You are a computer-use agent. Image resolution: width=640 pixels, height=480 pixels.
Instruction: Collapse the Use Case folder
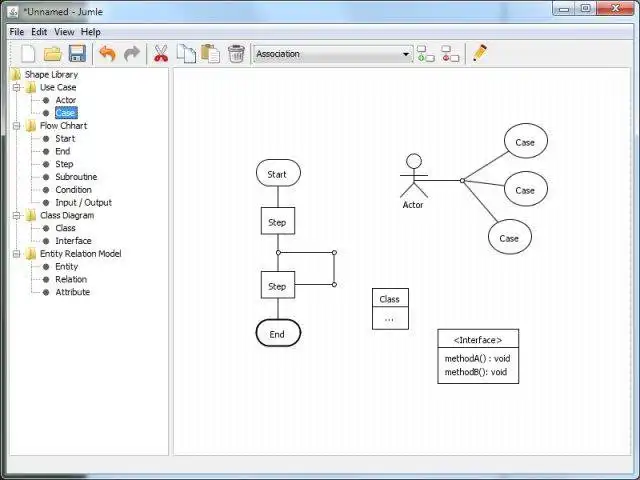[16, 87]
